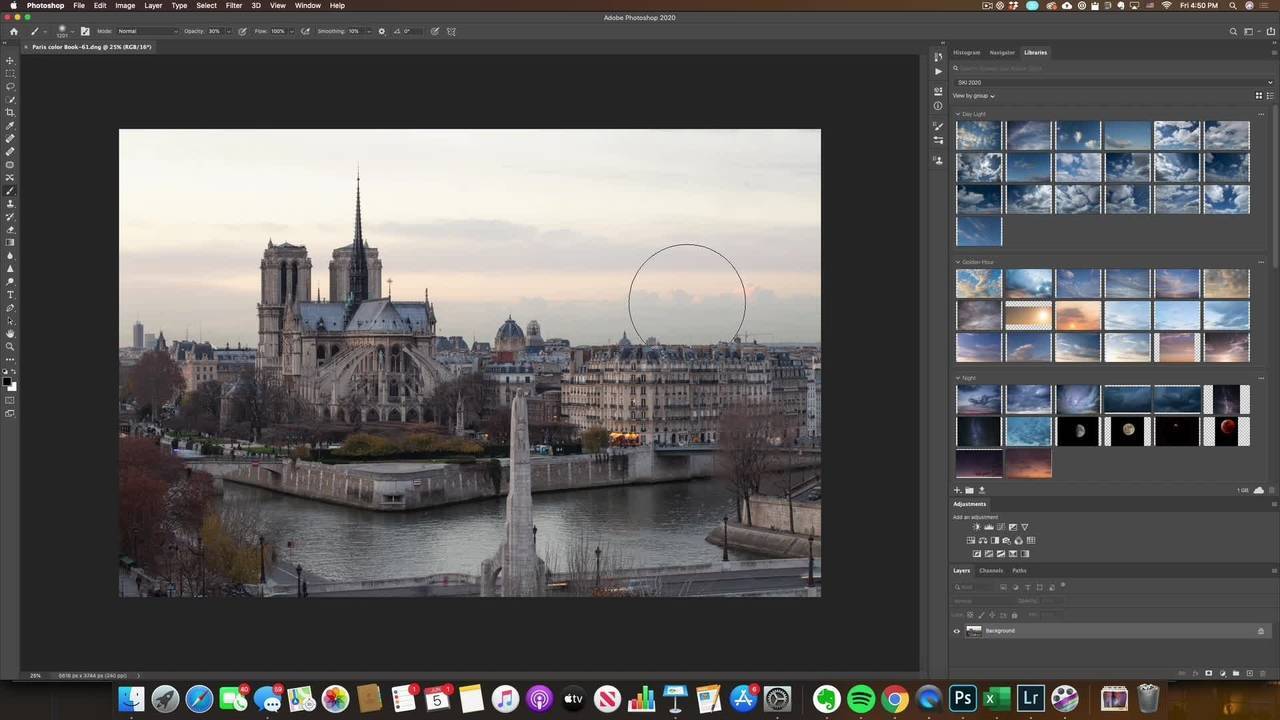The image size is (1280, 720).
Task: Open the Filter menu
Action: [x=233, y=6]
